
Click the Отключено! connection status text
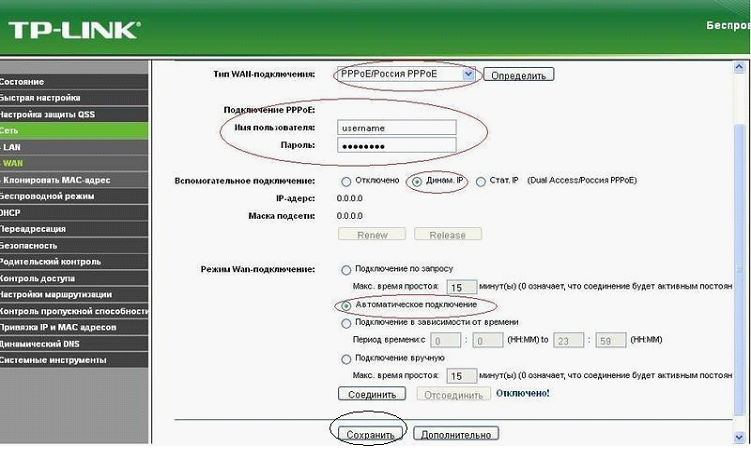523,394
